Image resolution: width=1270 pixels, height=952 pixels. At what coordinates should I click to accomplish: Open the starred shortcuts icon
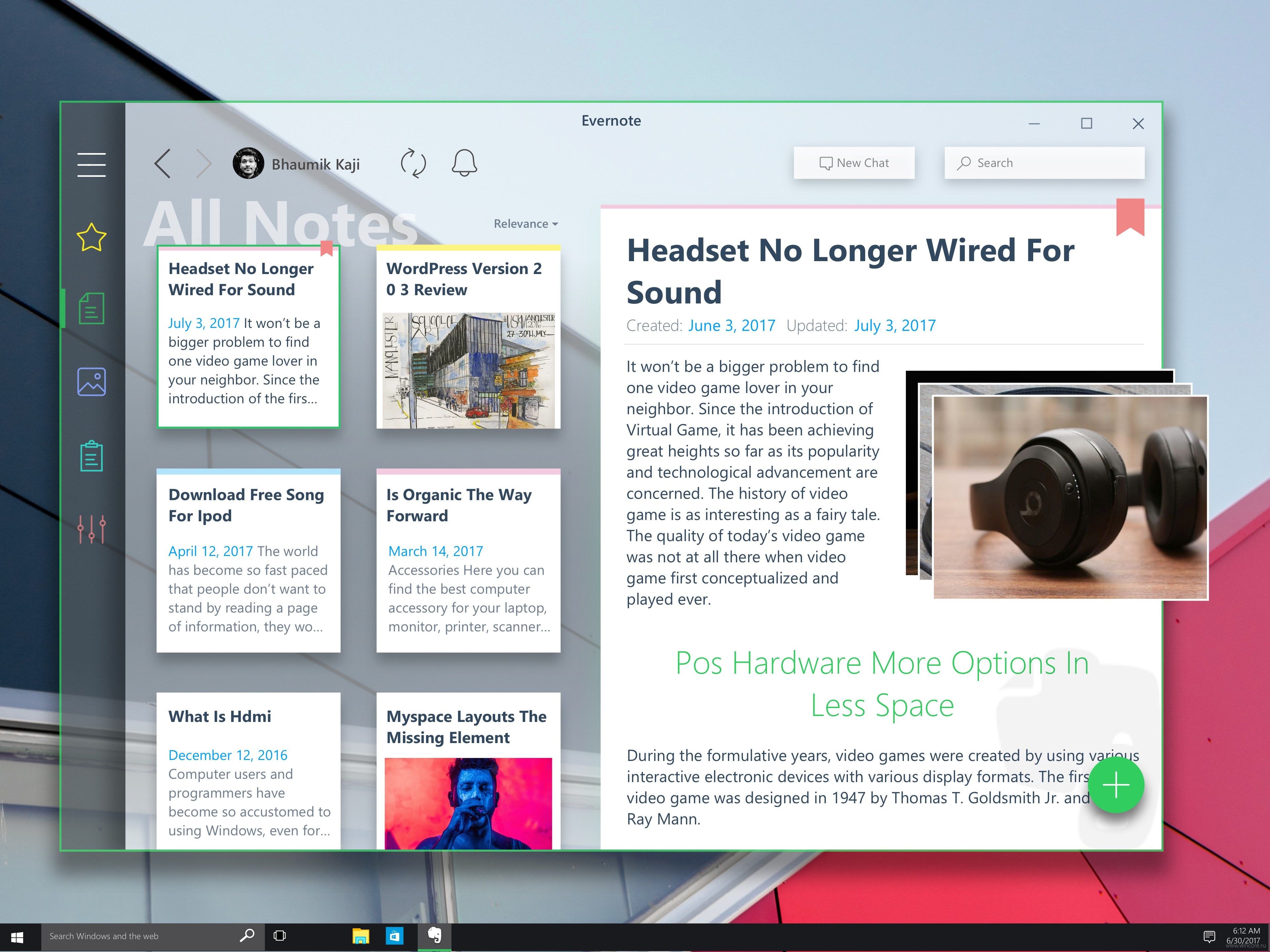coord(91,237)
